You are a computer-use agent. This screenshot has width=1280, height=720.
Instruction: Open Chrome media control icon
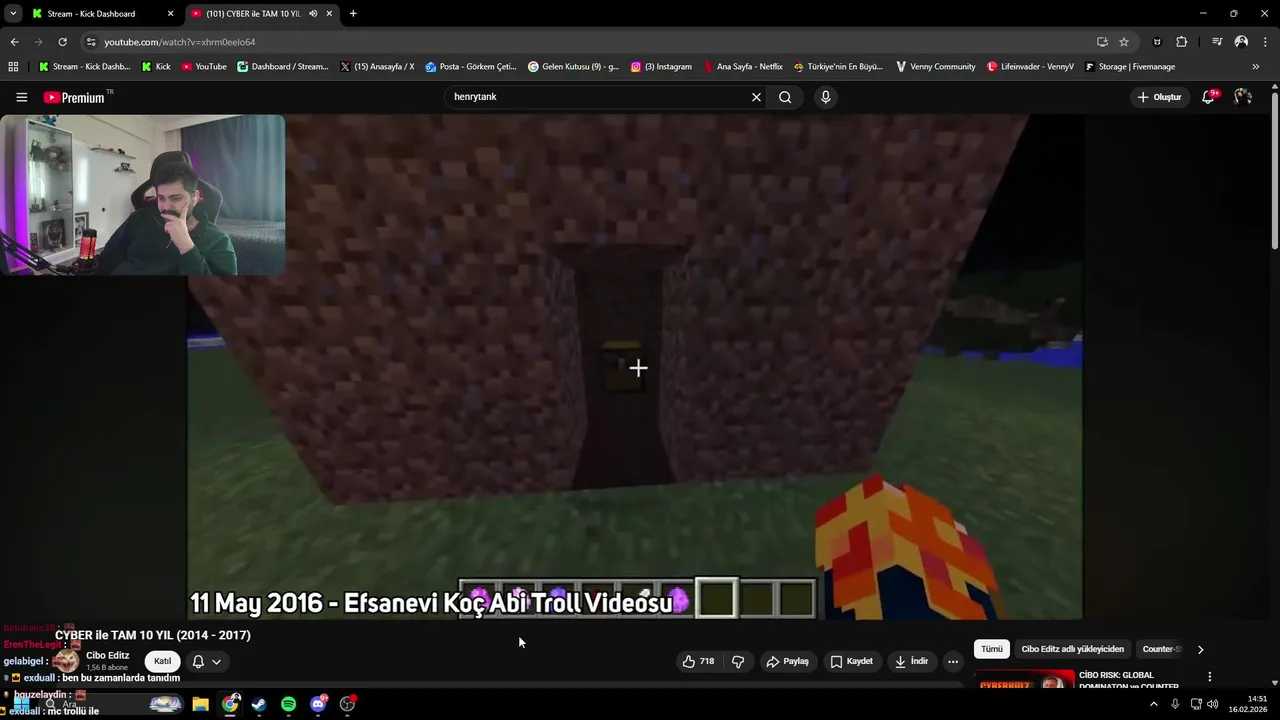[x=1217, y=42]
